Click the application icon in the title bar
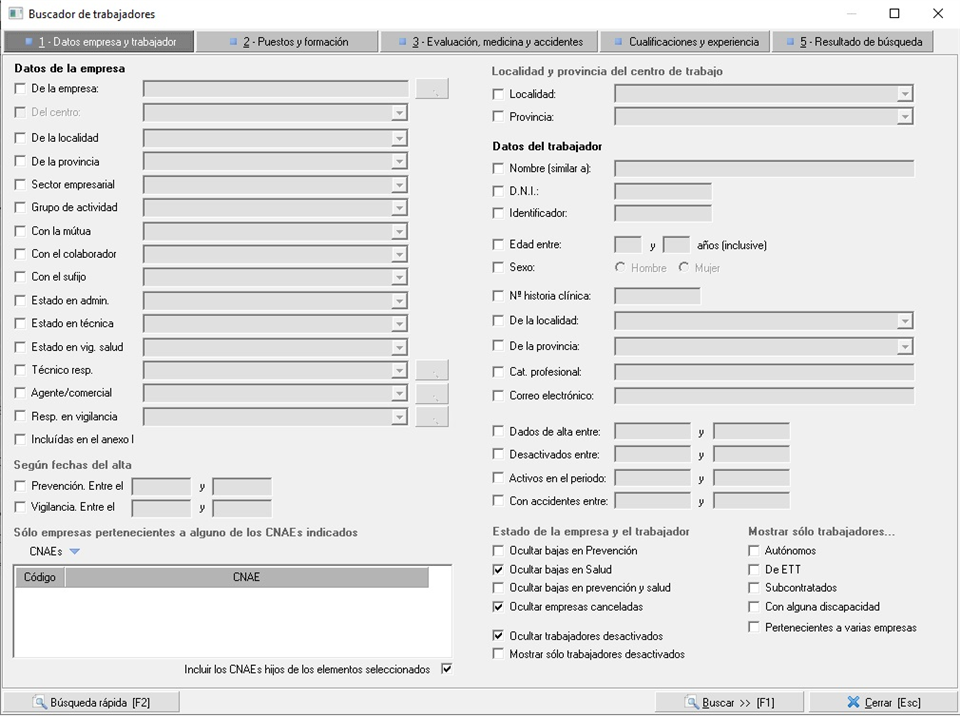The height and width of the screenshot is (717, 960). tap(15, 14)
